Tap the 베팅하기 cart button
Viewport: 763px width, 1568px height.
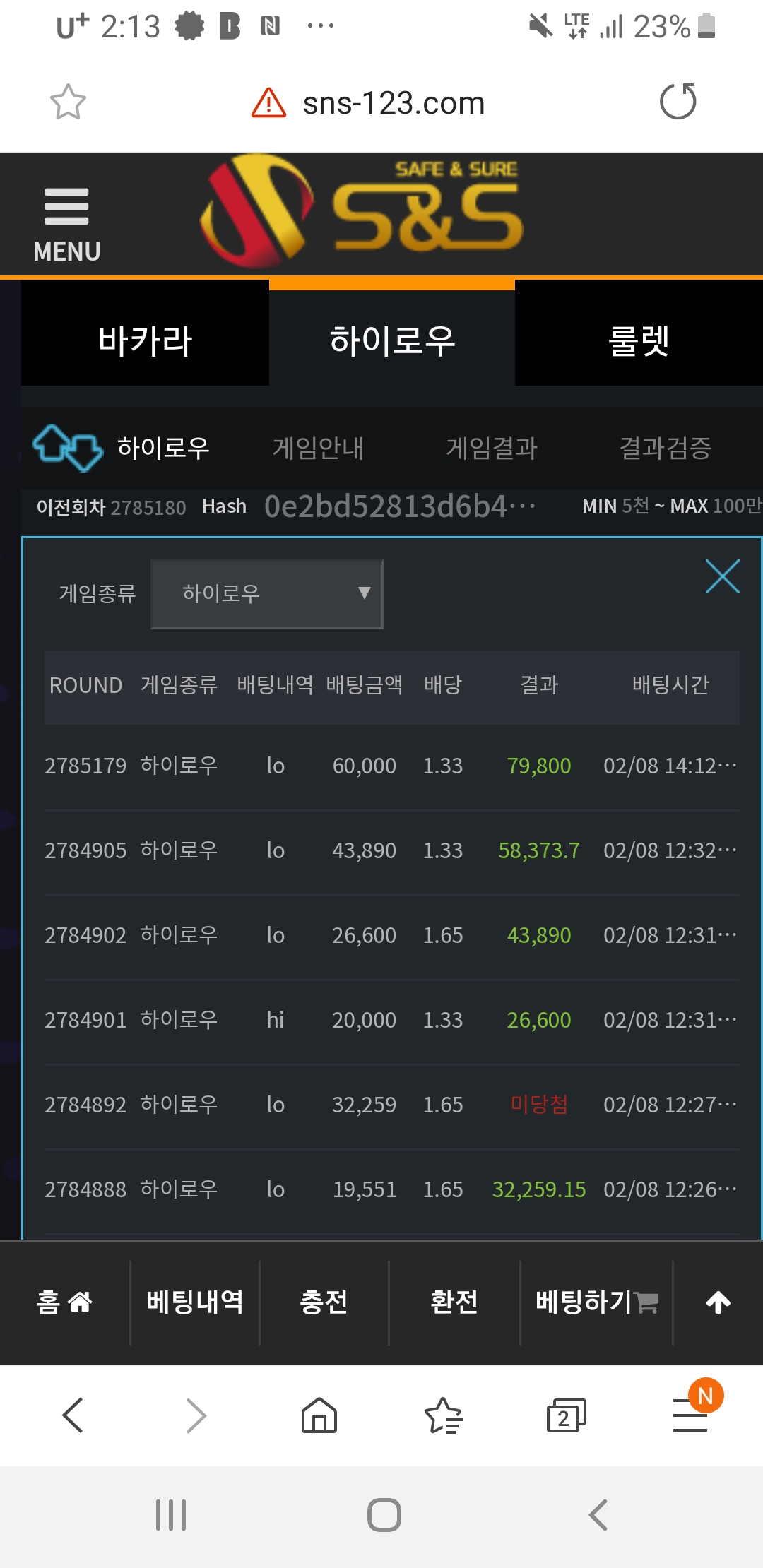pos(596,1302)
